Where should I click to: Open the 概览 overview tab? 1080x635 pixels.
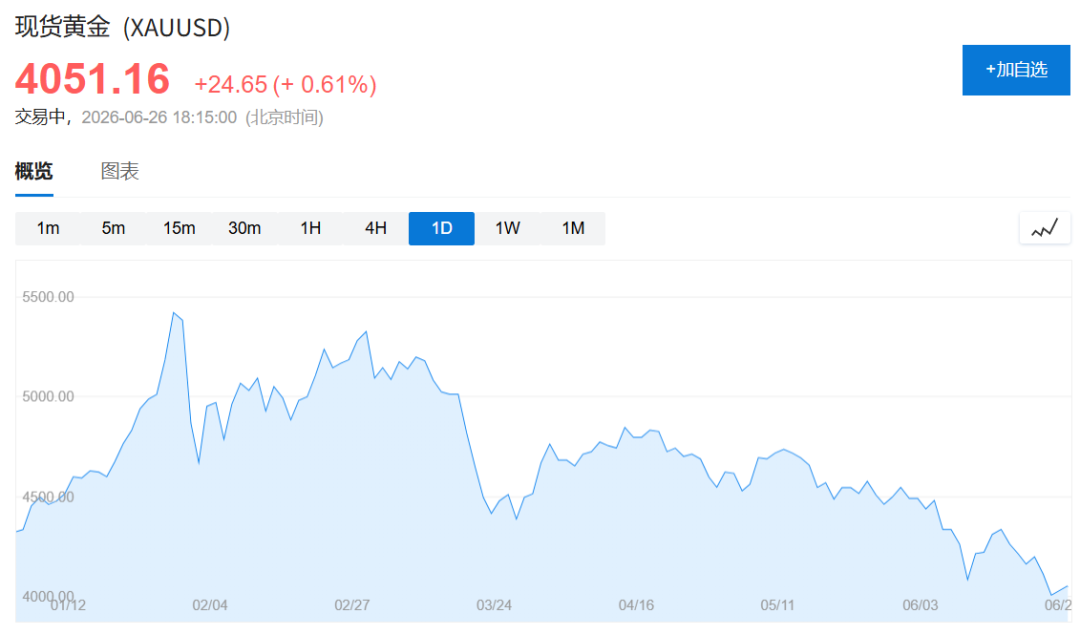(34, 171)
